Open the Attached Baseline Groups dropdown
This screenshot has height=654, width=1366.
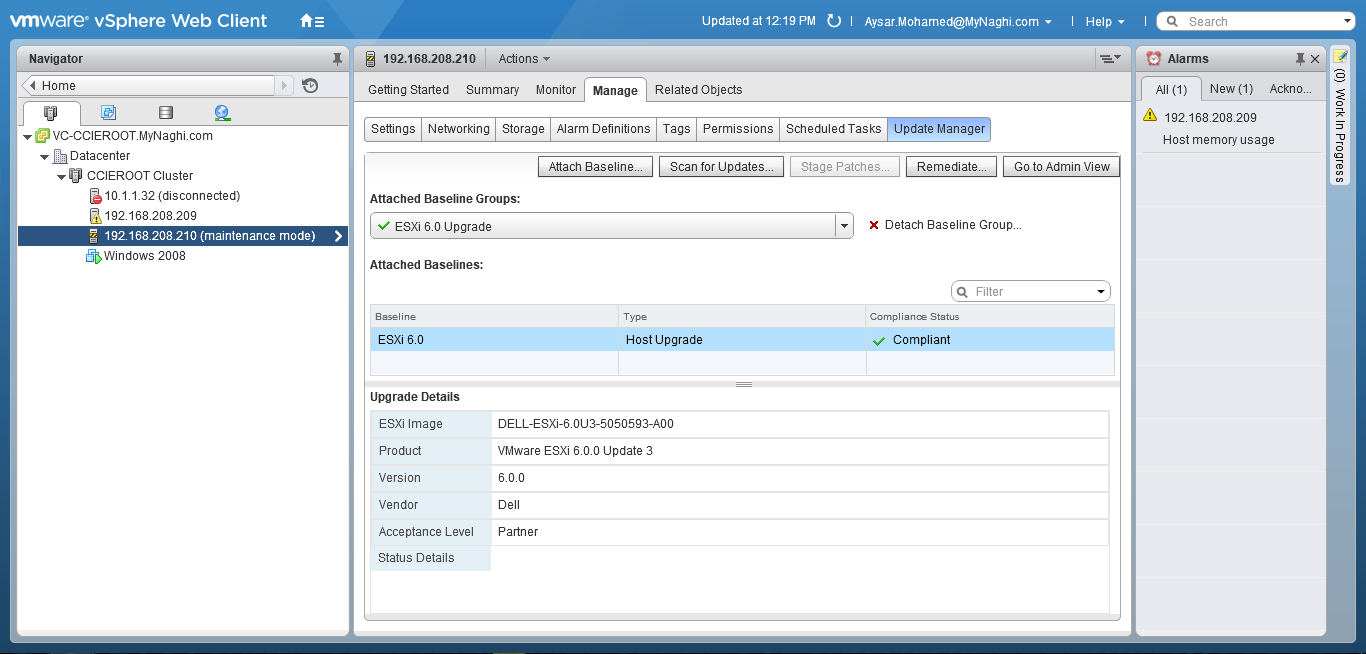(x=844, y=226)
